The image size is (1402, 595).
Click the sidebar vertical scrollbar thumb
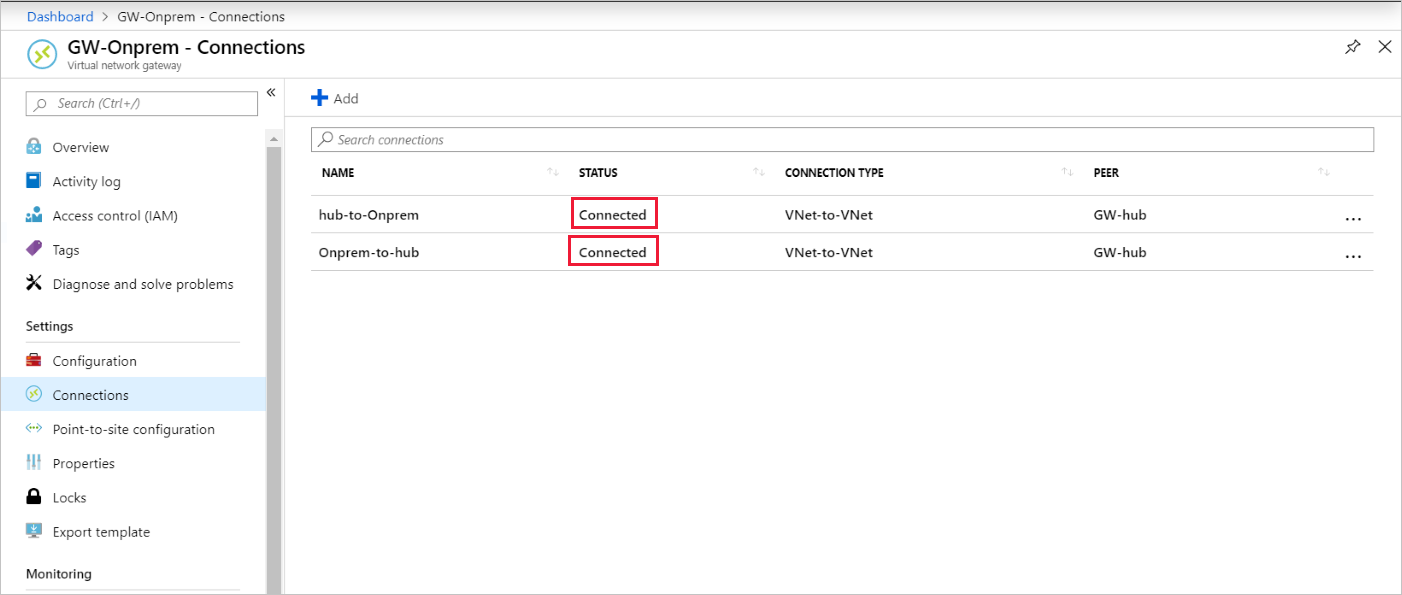point(275,370)
